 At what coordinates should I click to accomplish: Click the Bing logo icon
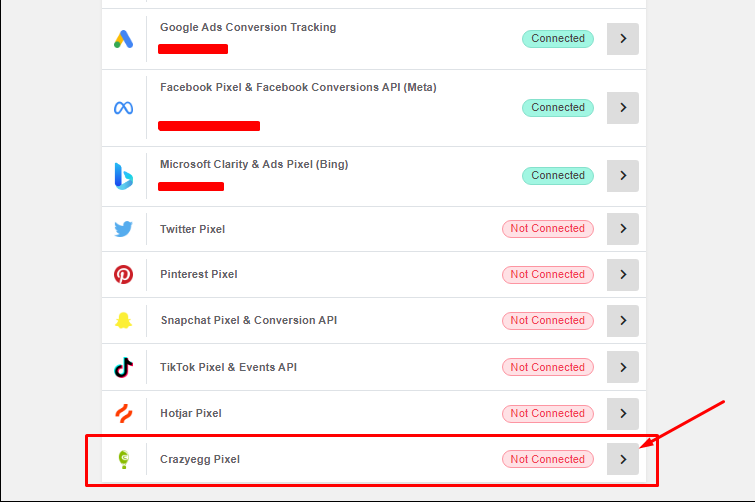tap(123, 176)
